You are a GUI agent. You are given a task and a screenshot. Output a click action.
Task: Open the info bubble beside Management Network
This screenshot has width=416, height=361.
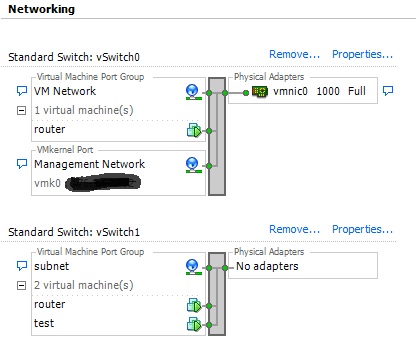(22, 164)
